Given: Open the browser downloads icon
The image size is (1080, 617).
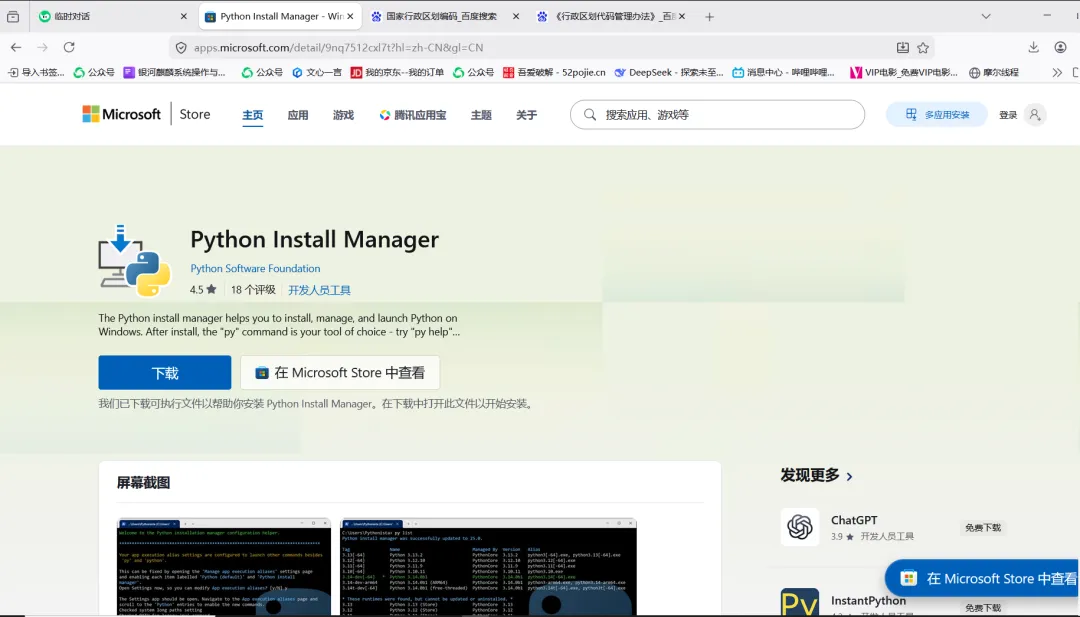Looking at the screenshot, I should coord(1033,48).
